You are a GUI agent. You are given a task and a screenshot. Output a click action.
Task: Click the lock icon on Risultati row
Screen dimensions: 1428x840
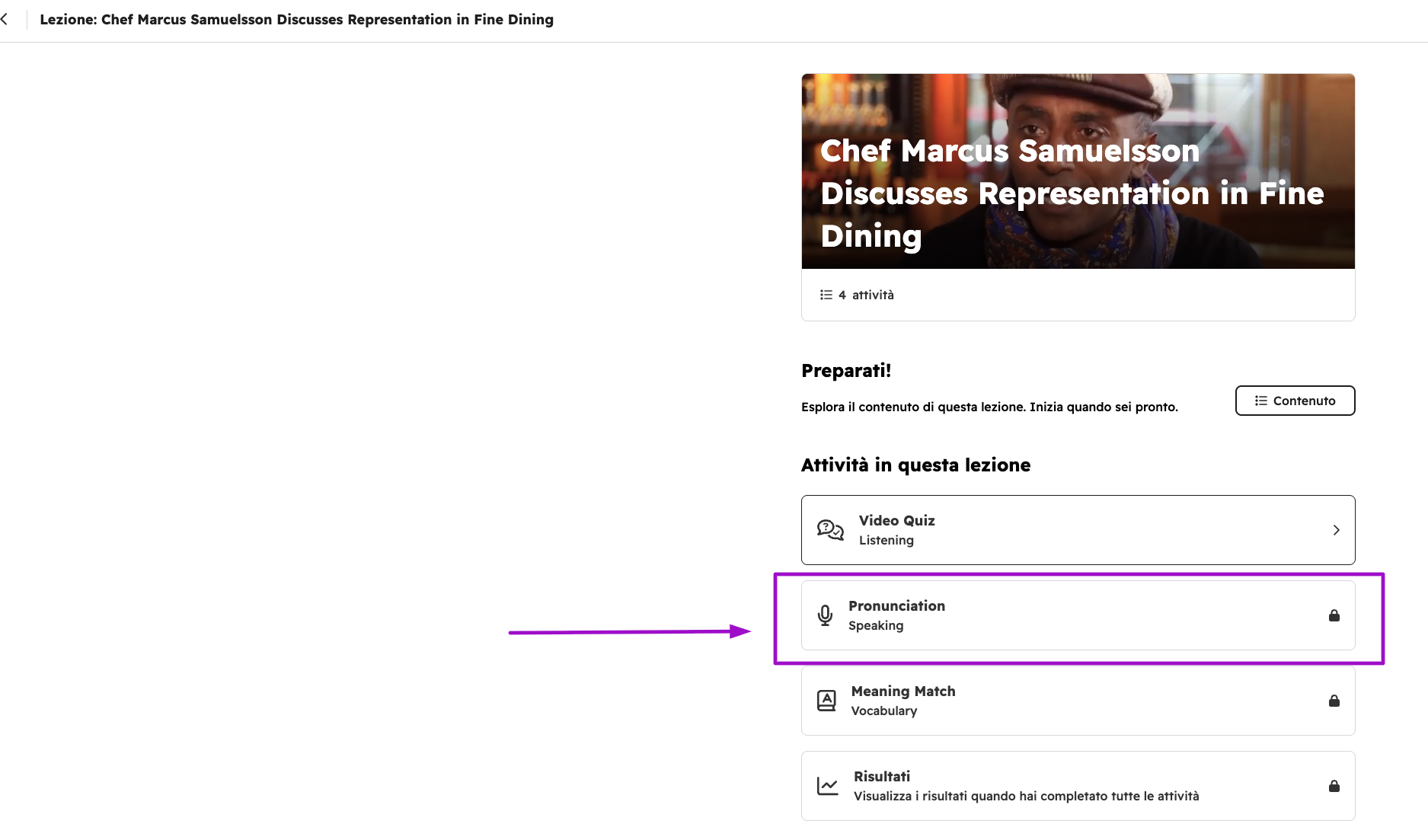(1334, 786)
